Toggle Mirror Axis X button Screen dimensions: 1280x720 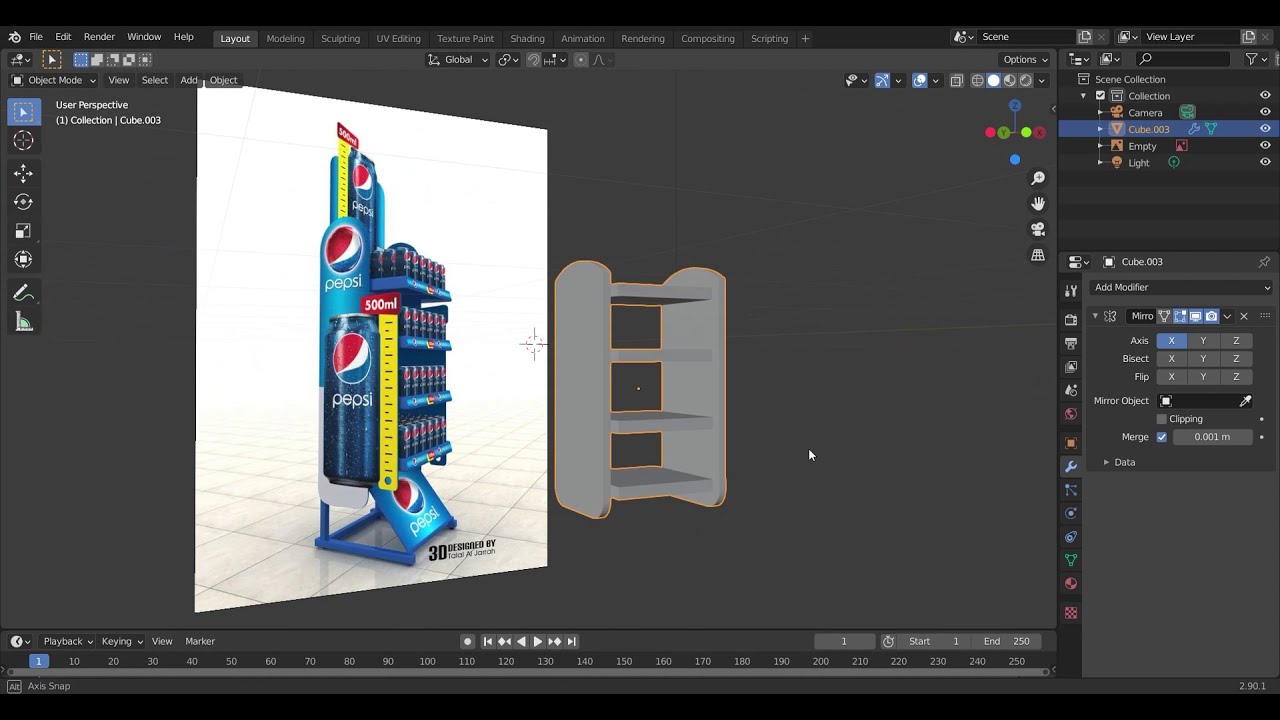pyautogui.click(x=1172, y=341)
